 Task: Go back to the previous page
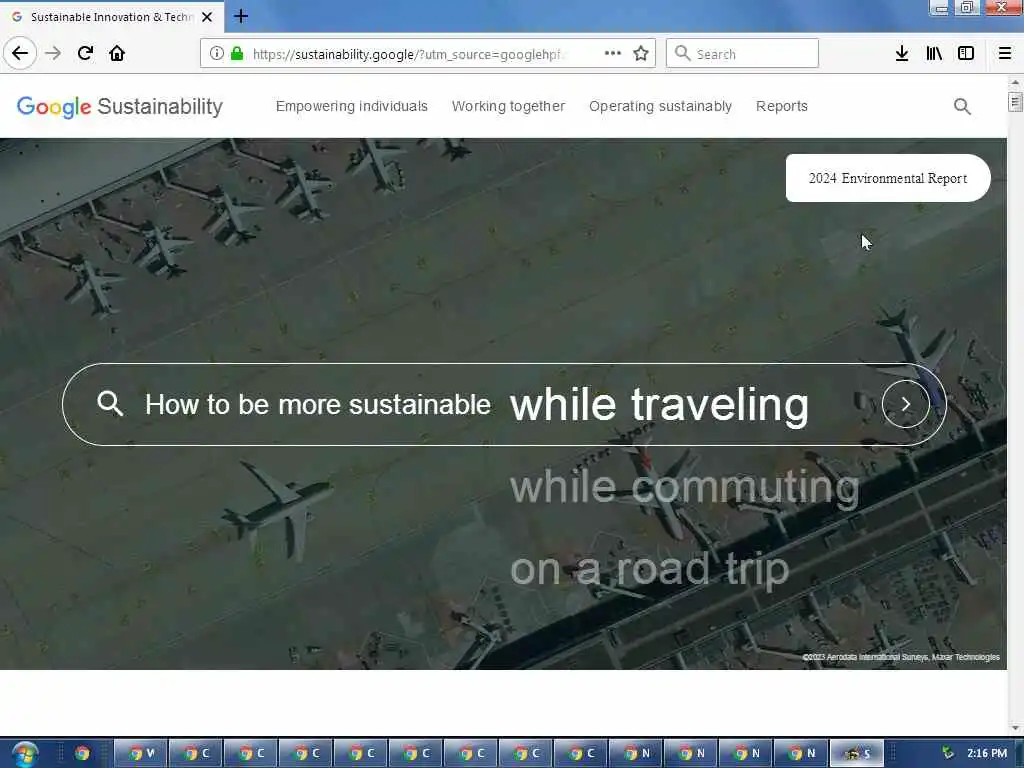pos(20,53)
